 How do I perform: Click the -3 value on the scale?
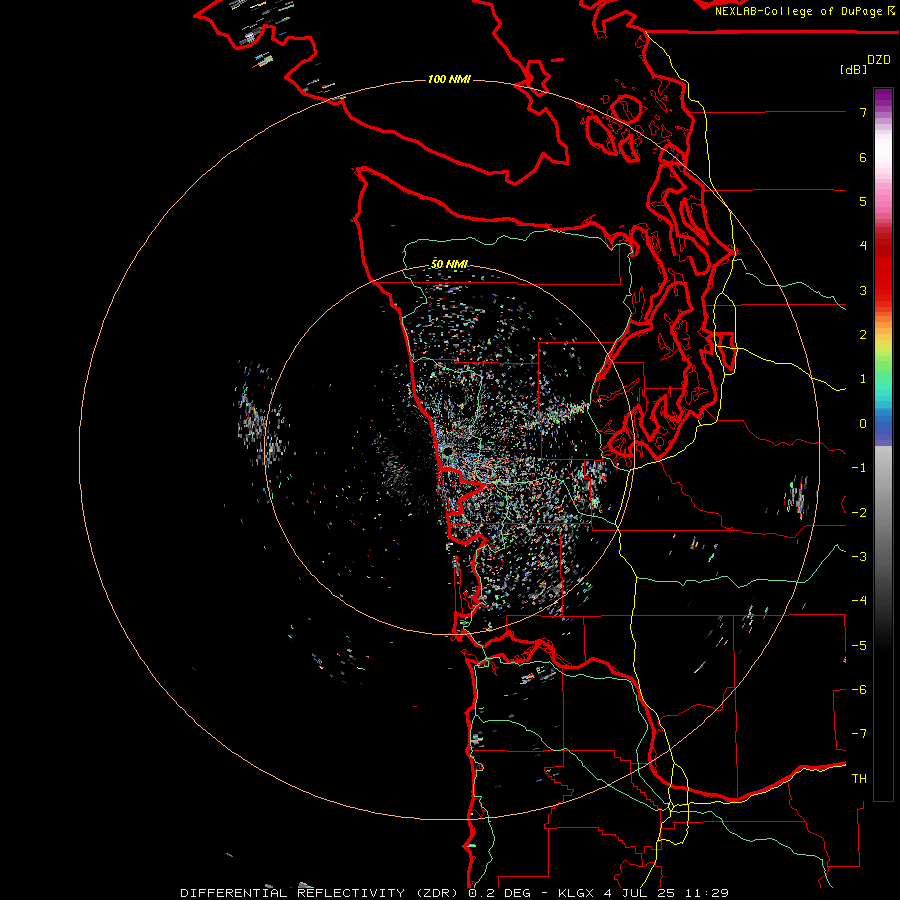point(859,557)
